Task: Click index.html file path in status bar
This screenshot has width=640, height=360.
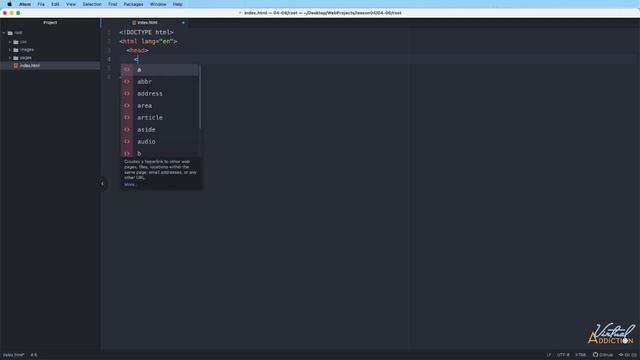Action: tap(14, 355)
